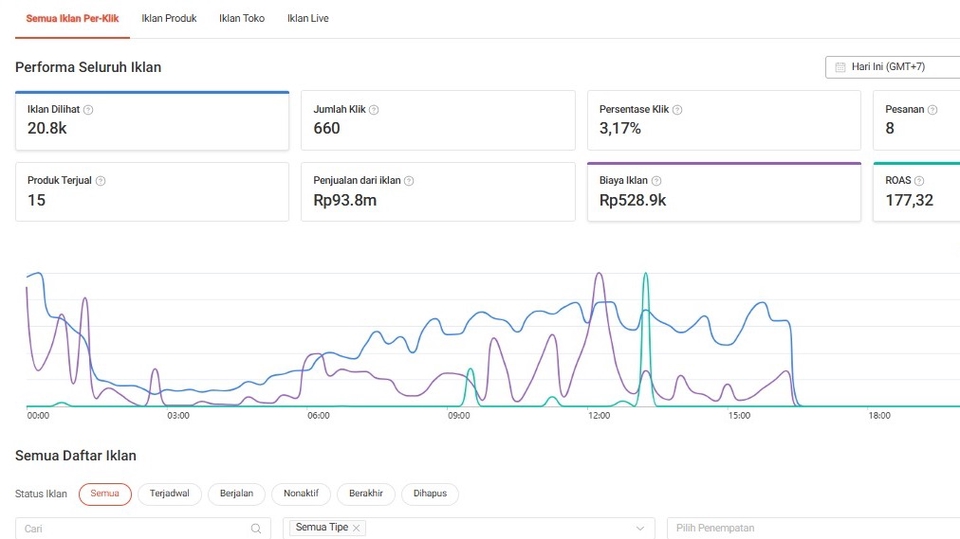The image size is (960, 539).
Task: Toggle the Iklan Dilihat metric card
Action: pyautogui.click(x=152, y=121)
